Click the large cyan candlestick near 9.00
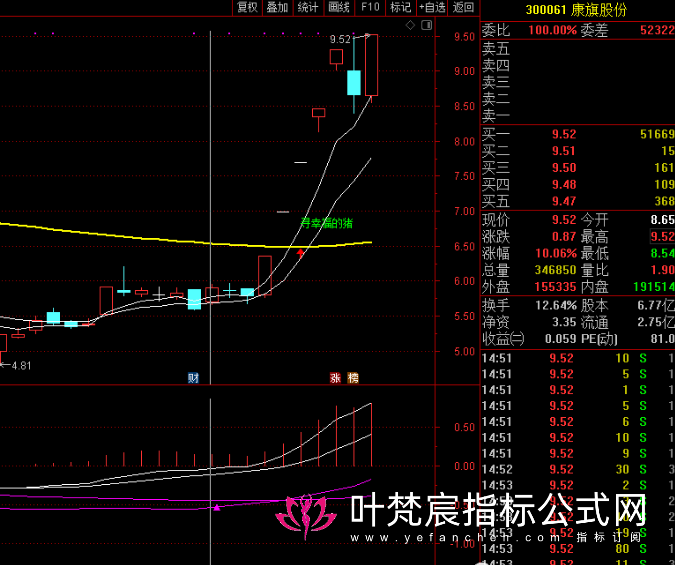Screen dimensions: 675x565 click(354, 82)
